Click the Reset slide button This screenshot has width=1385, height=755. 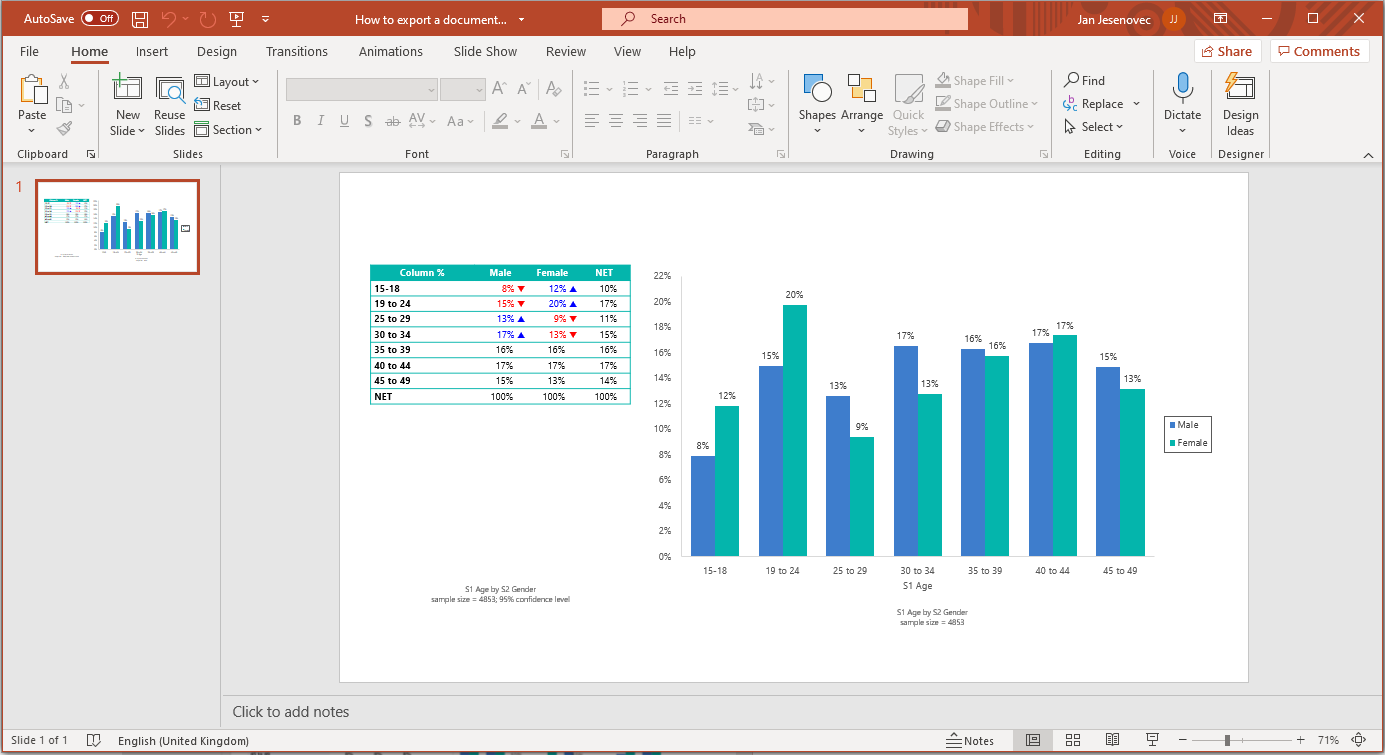coord(218,105)
